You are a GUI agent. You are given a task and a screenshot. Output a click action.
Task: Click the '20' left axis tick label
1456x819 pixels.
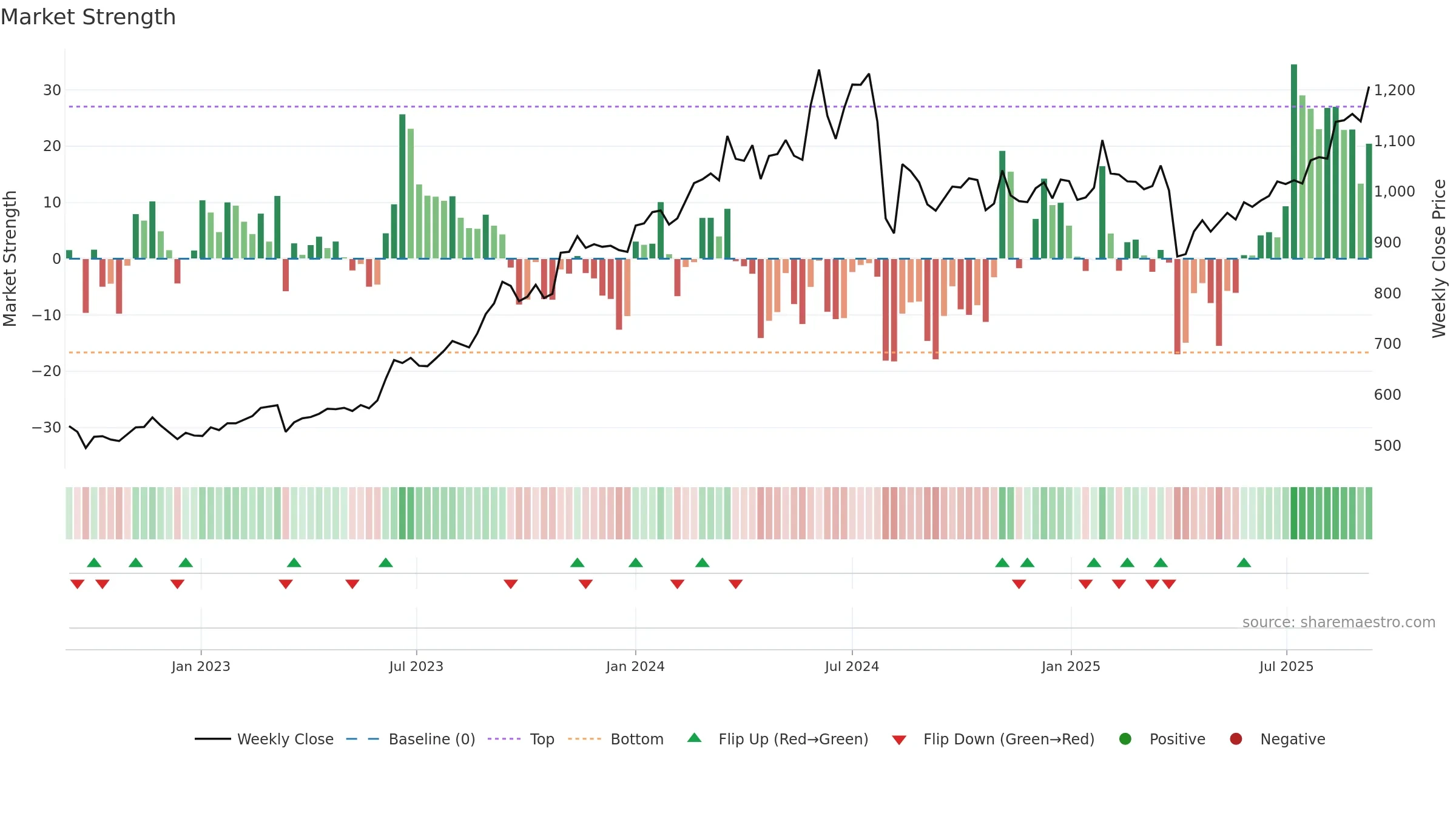tap(52, 146)
